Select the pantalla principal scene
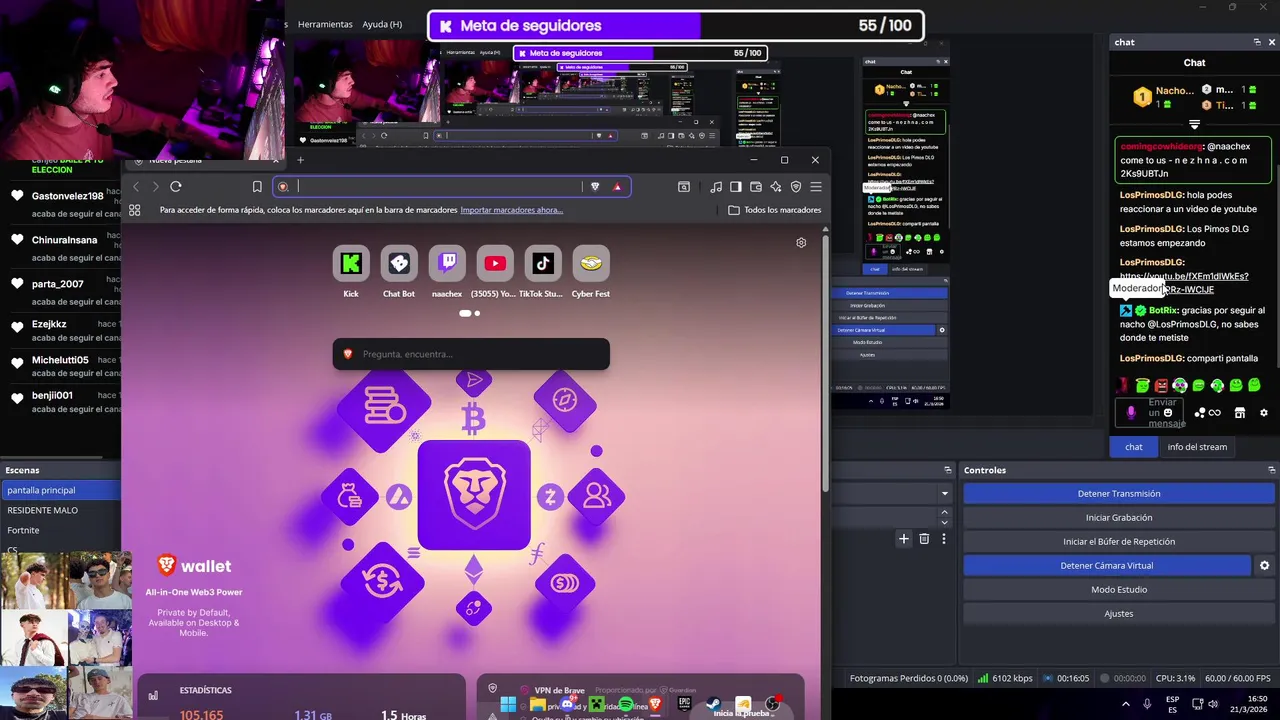The height and width of the screenshot is (720, 1280). (60, 490)
